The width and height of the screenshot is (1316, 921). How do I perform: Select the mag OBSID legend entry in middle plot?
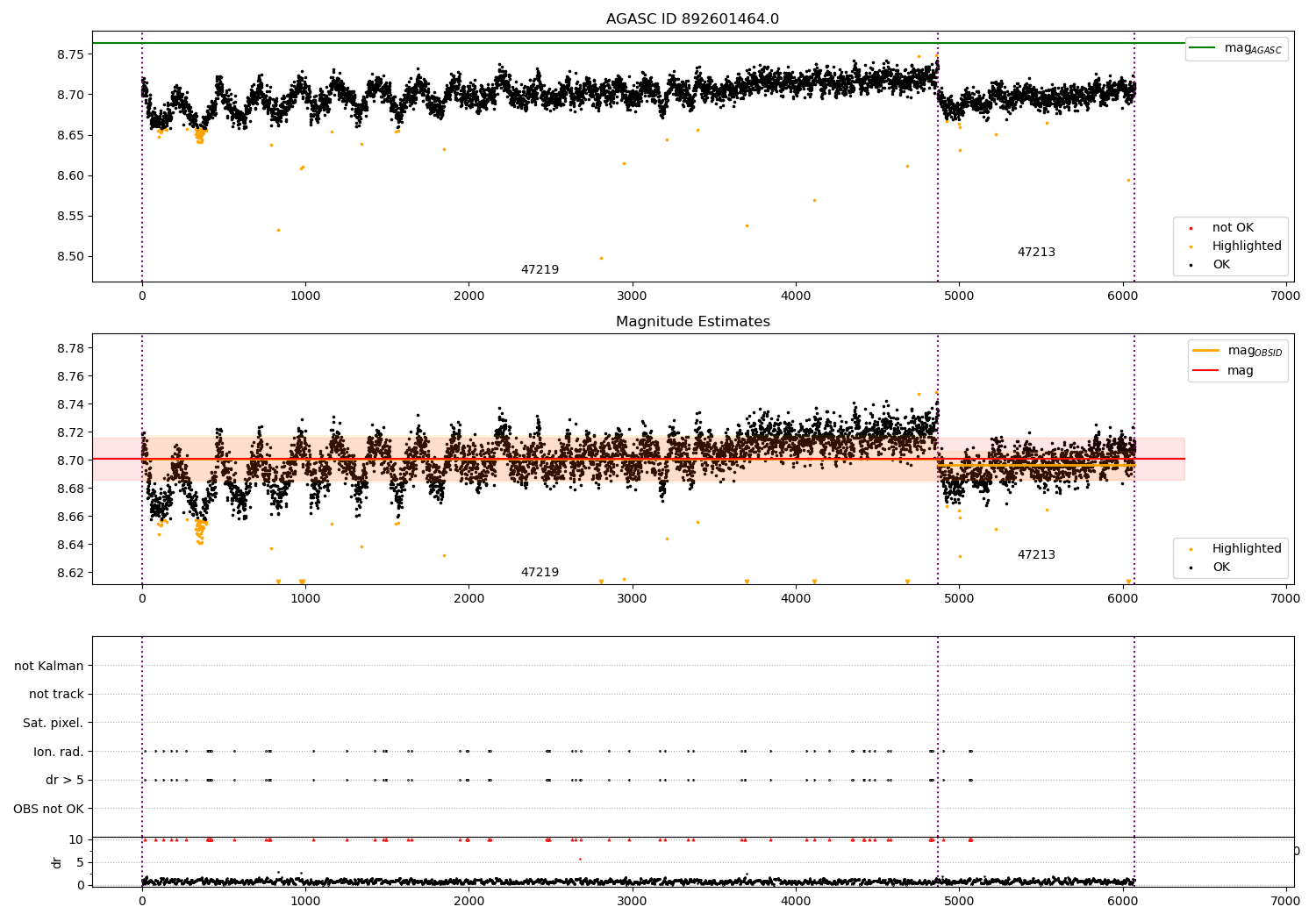(x=1238, y=351)
